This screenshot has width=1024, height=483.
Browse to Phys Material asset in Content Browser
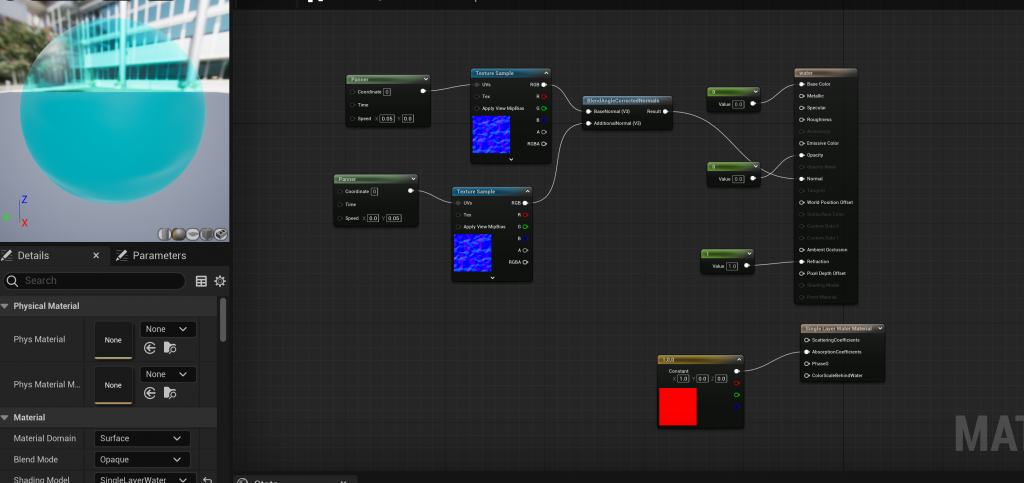tap(170, 348)
